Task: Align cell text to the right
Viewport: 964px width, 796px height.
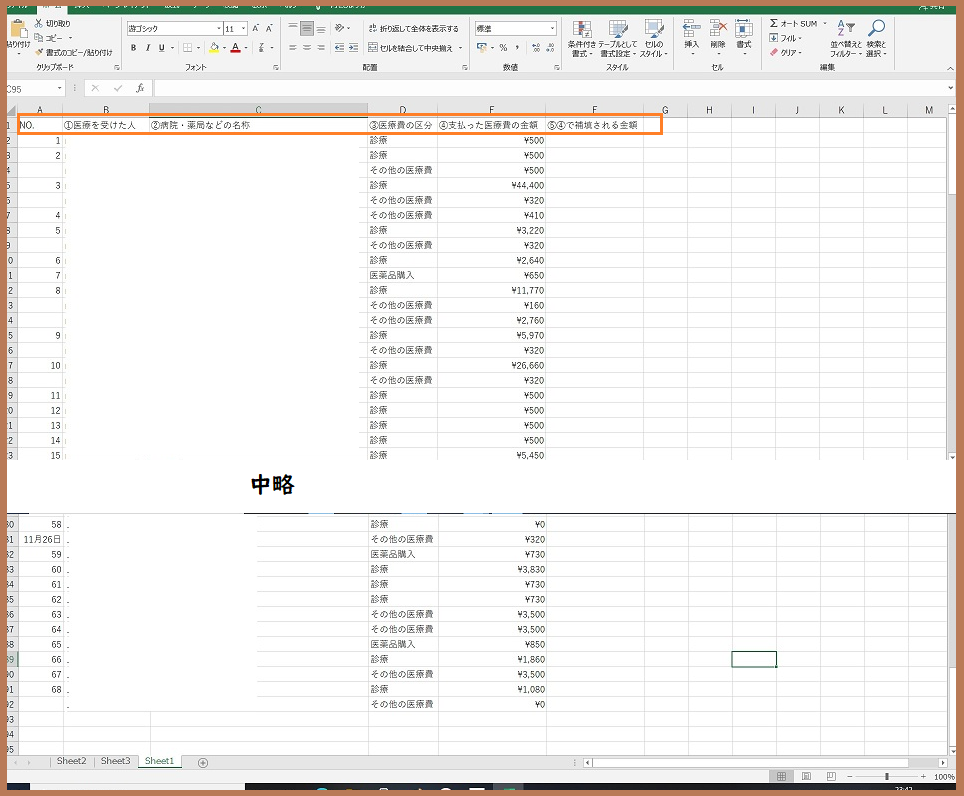Action: (x=321, y=47)
